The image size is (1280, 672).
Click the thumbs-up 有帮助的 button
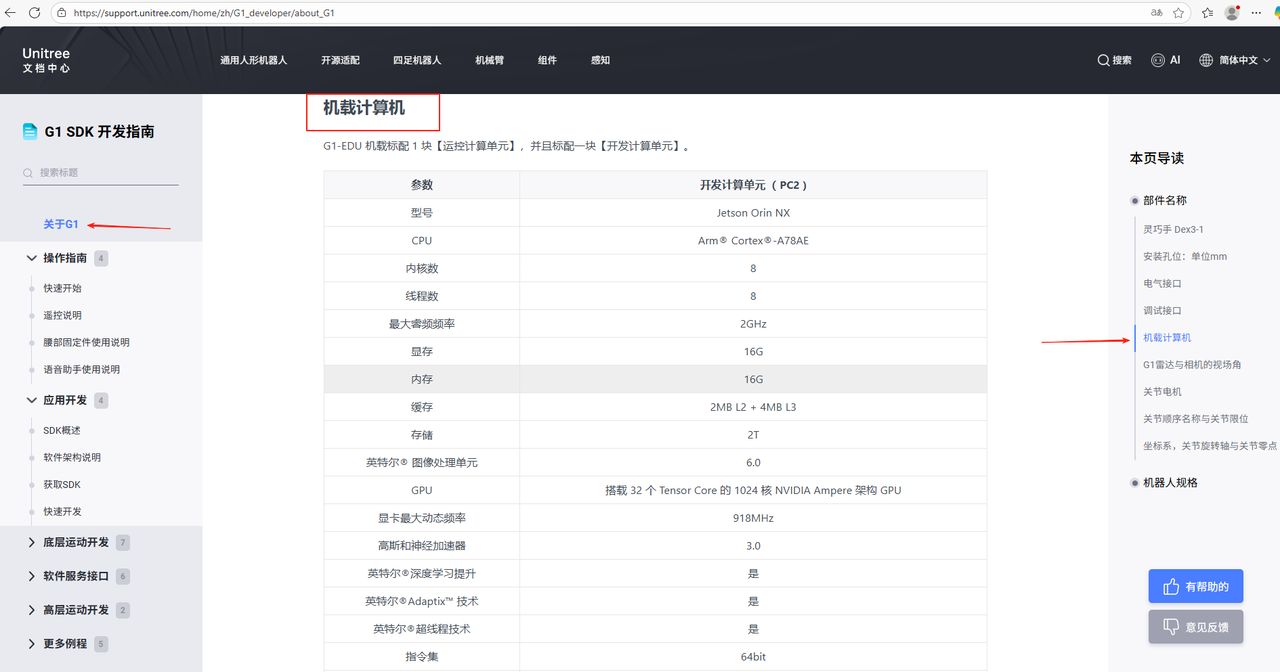[x=1196, y=586]
